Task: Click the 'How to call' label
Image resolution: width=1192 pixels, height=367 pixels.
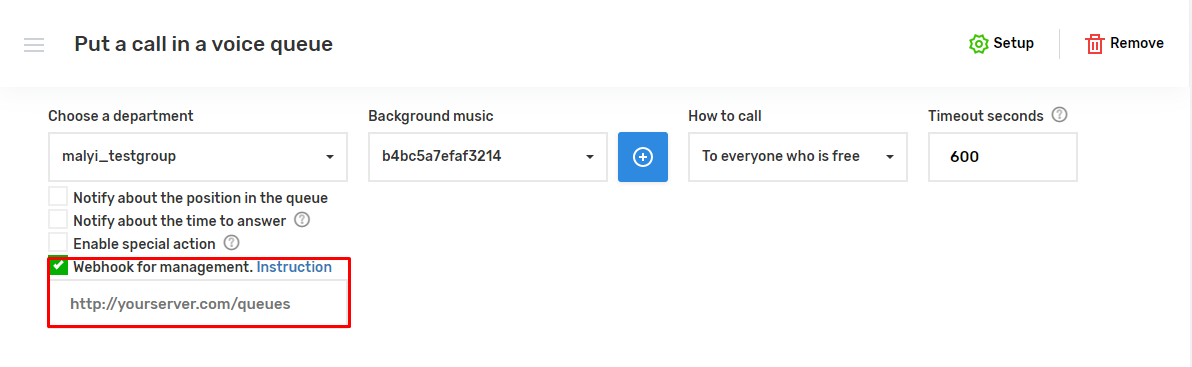Action: pos(725,116)
